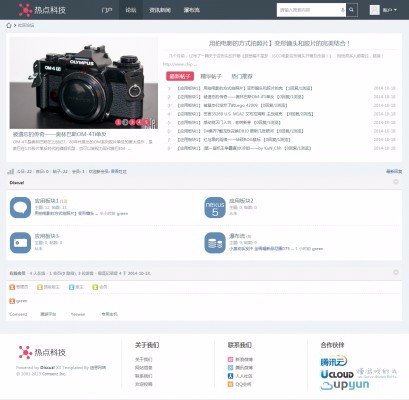409x400 pixels.
Task: Open the database stack board icon
Action: click(215, 243)
